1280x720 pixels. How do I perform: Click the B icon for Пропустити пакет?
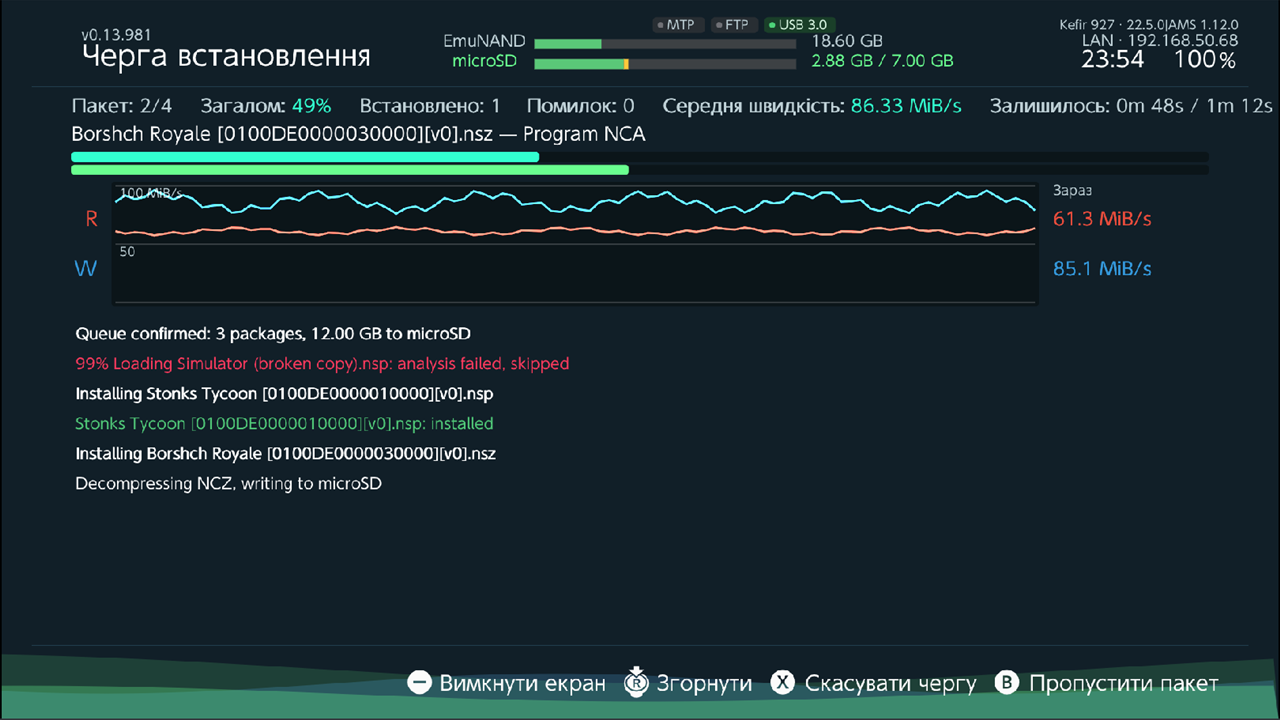pyautogui.click(x=1007, y=683)
